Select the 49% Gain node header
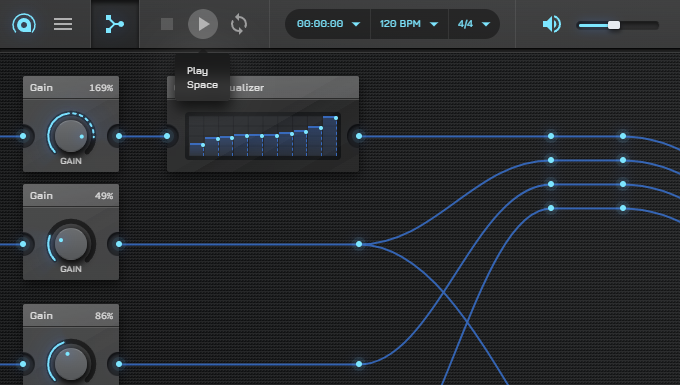 71,196
